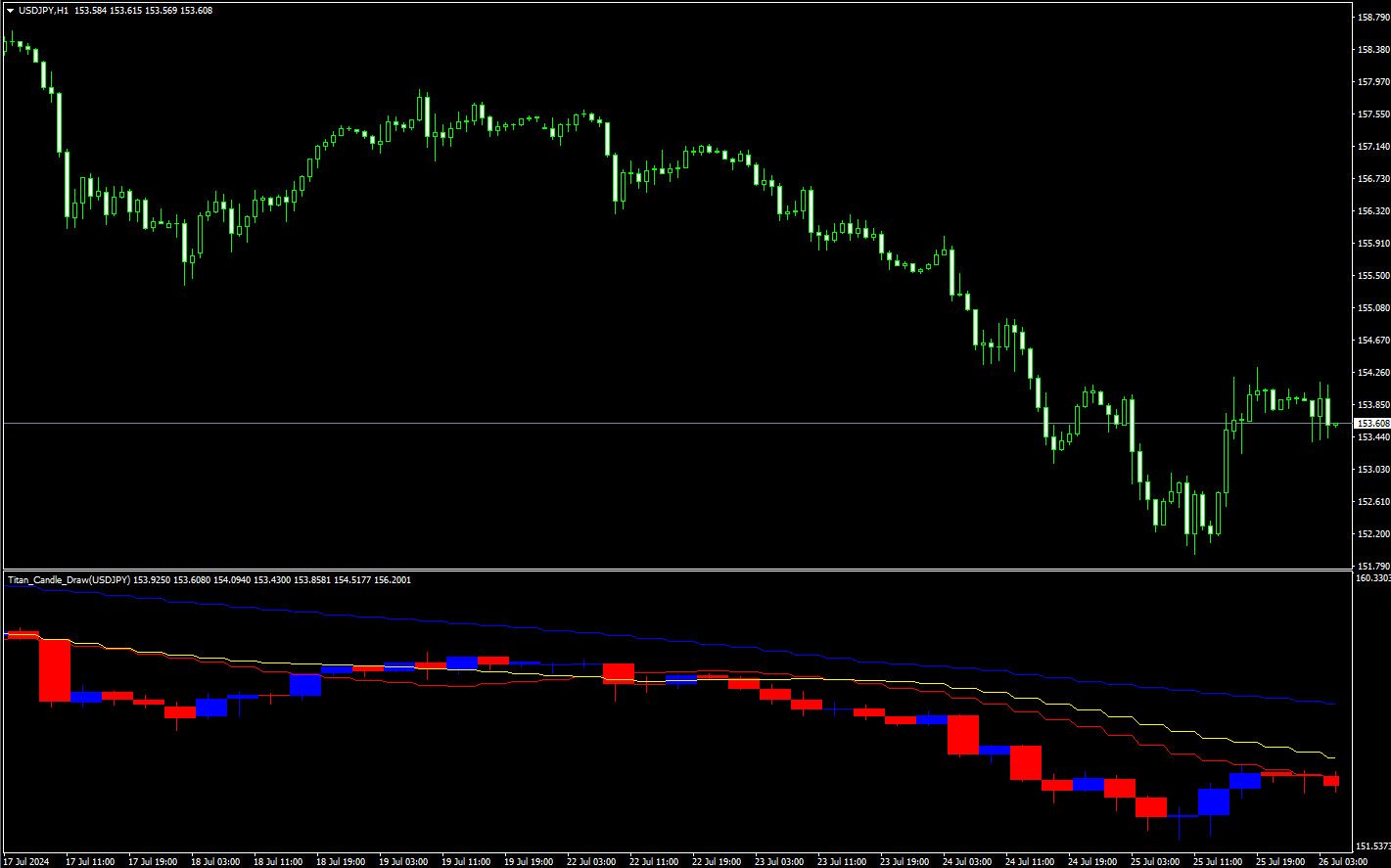Click the horizontal bid price line
The width and height of the screenshot is (1391, 868).
[685, 423]
